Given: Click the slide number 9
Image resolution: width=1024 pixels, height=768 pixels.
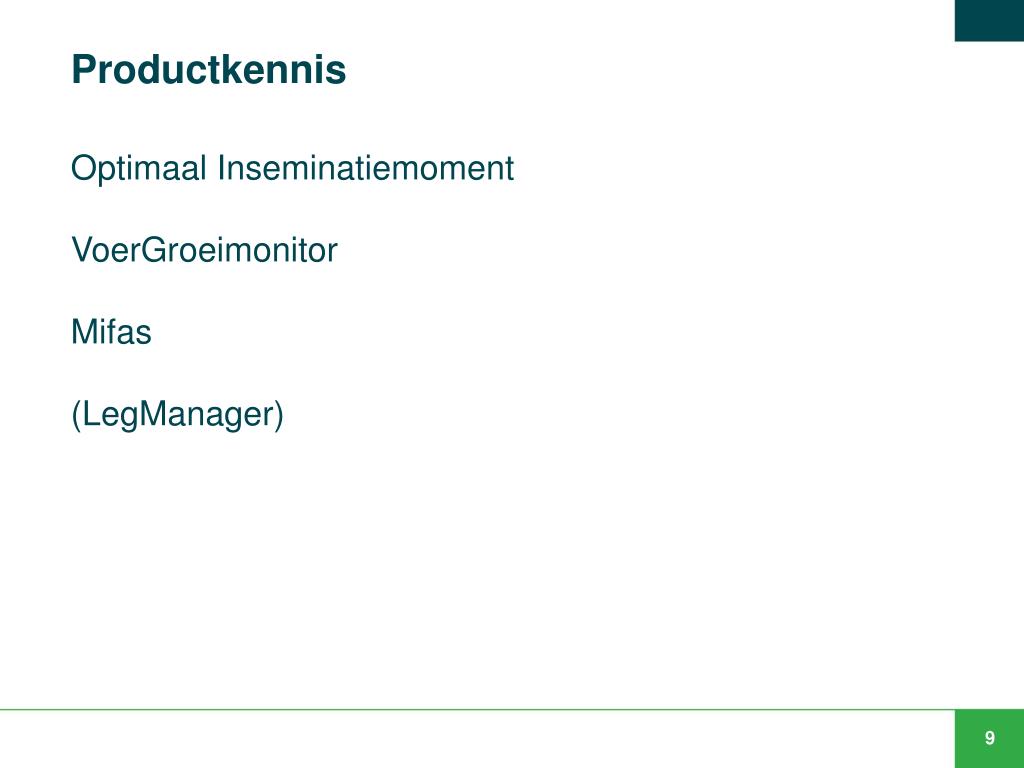Looking at the screenshot, I should click(990, 738).
